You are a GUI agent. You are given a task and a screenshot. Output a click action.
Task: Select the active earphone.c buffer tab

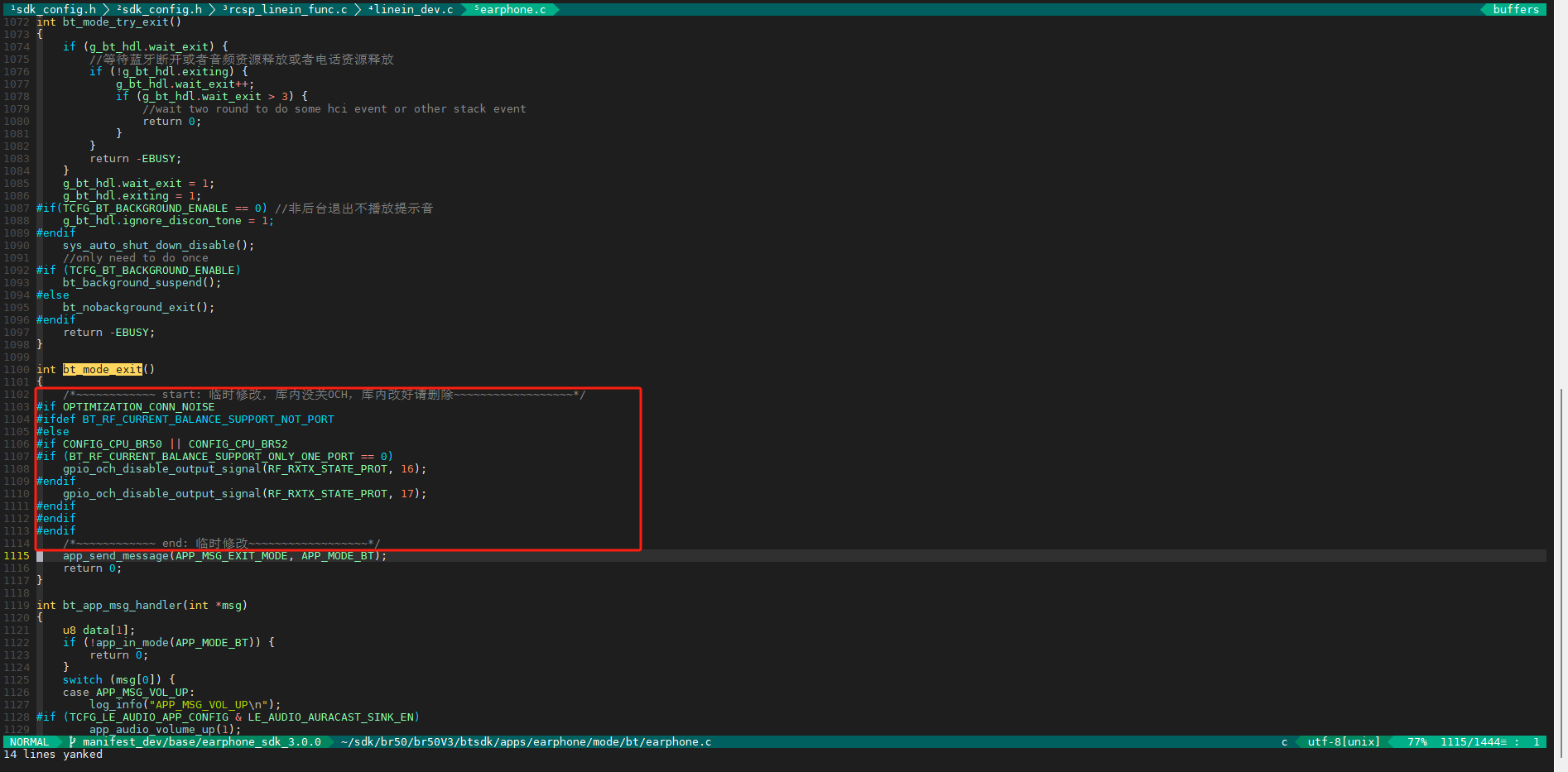click(510, 9)
